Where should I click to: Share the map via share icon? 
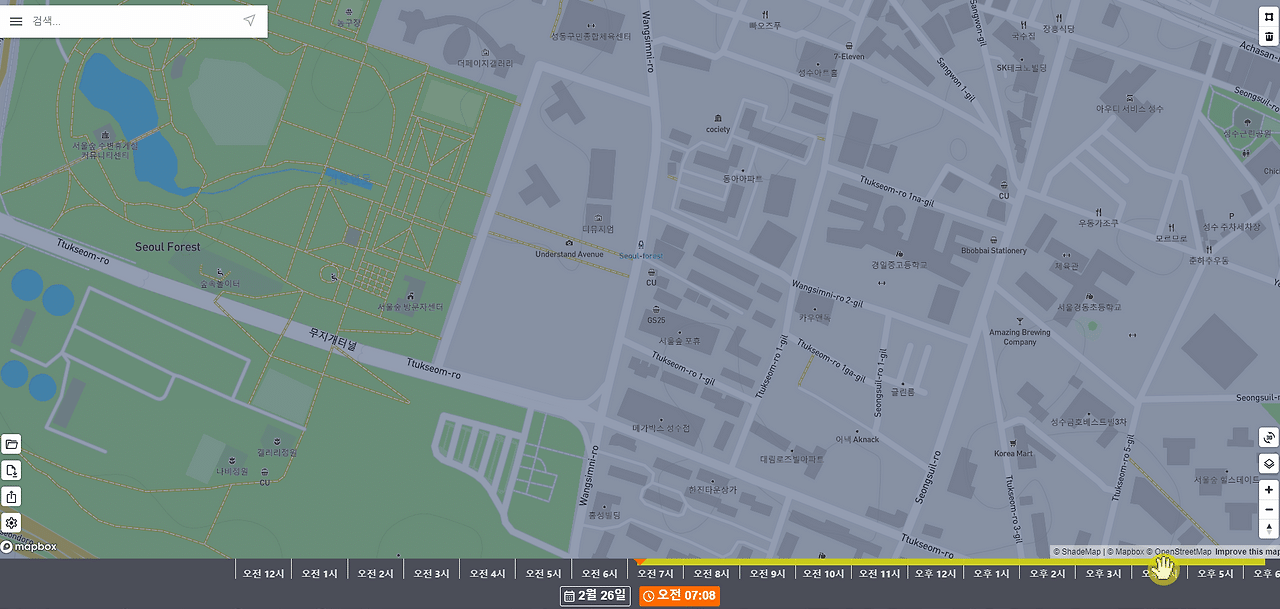click(x=12, y=496)
